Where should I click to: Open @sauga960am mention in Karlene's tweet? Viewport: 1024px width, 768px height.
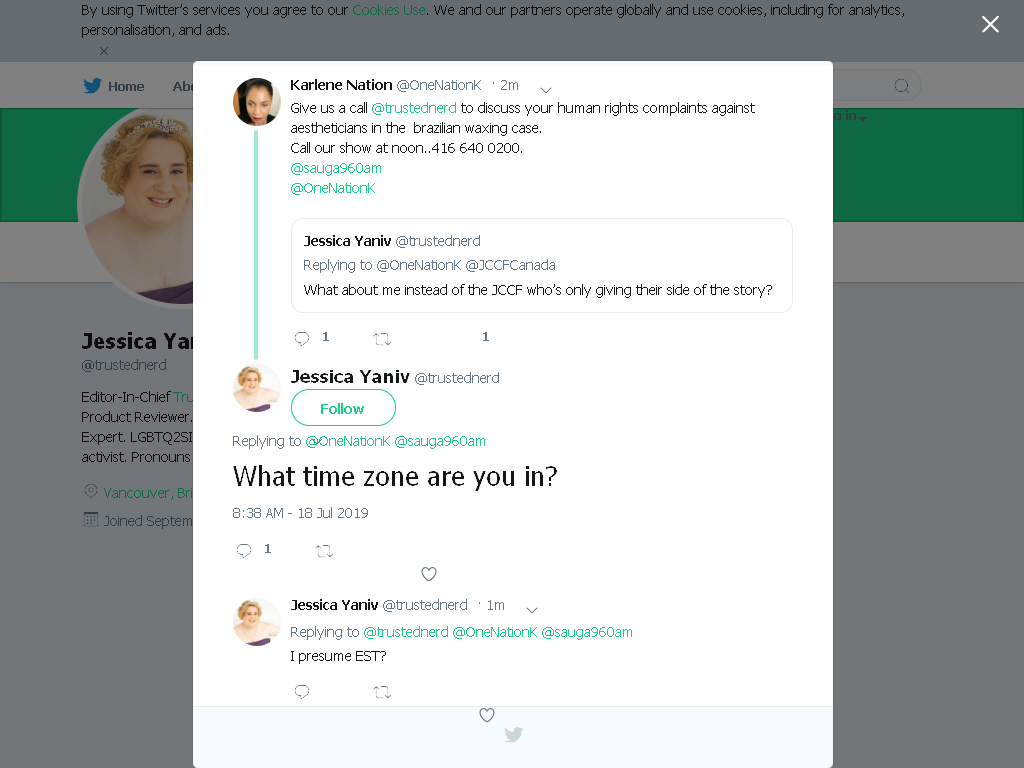(x=336, y=168)
